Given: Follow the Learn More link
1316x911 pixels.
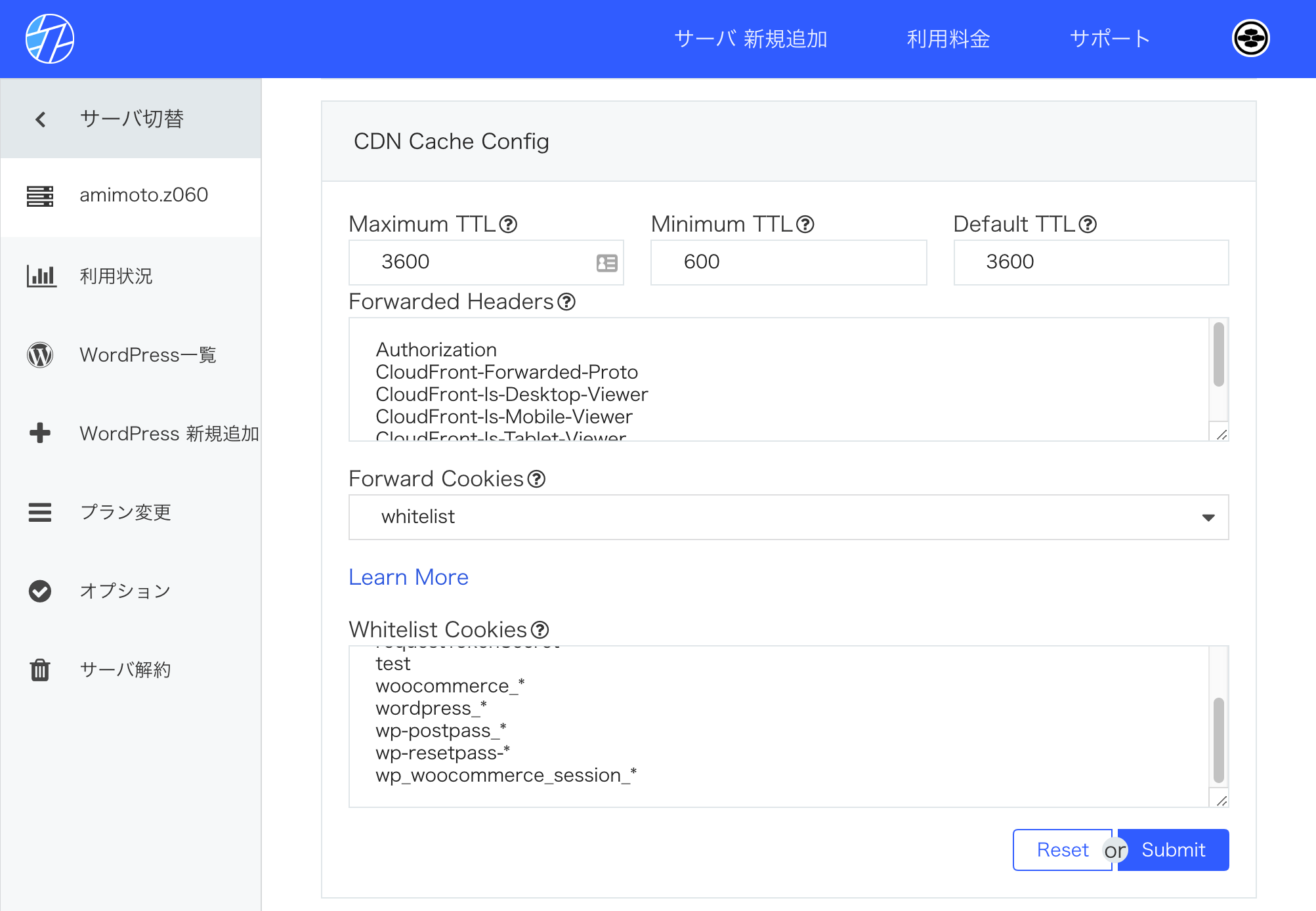Looking at the screenshot, I should point(408,577).
